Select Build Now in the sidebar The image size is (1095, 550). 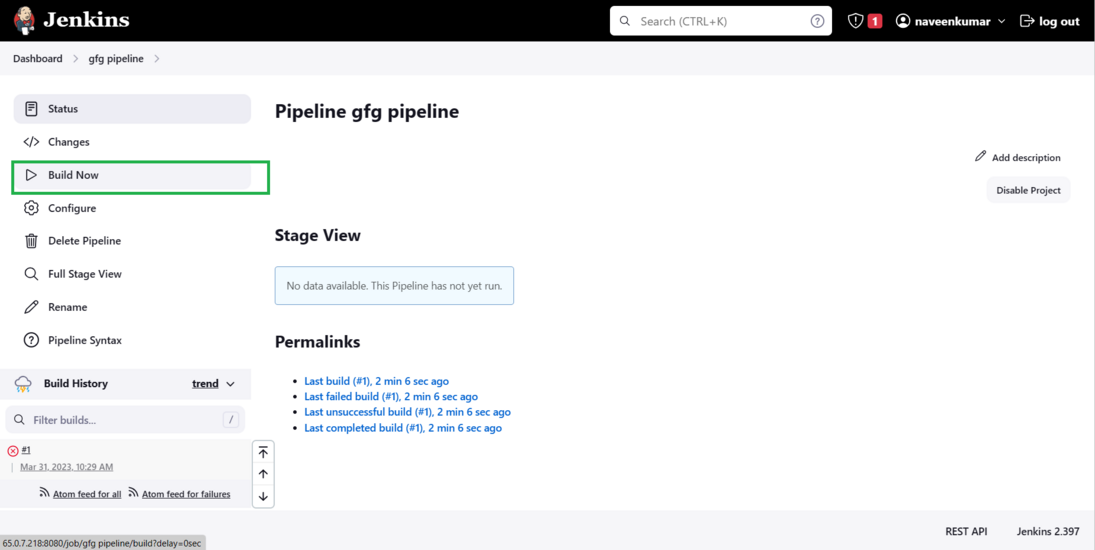[x=73, y=175]
